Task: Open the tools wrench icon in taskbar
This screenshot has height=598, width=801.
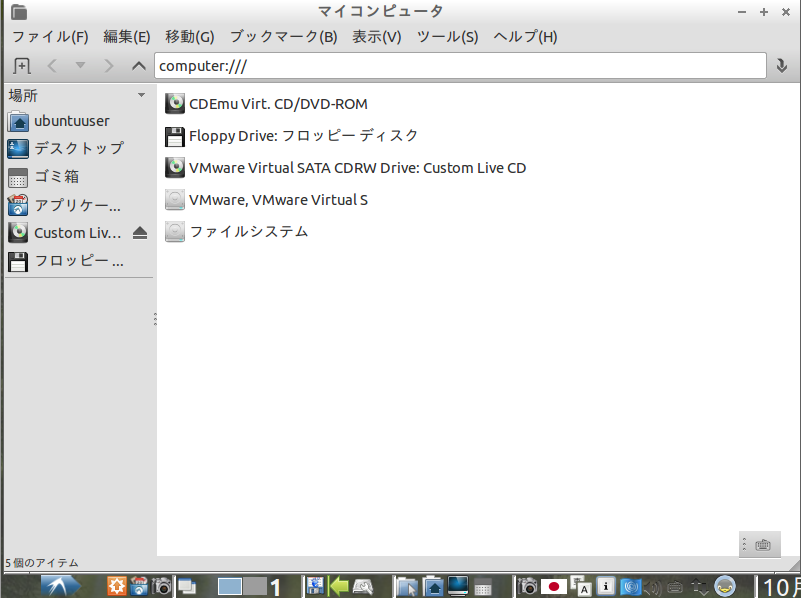Action: [363, 587]
